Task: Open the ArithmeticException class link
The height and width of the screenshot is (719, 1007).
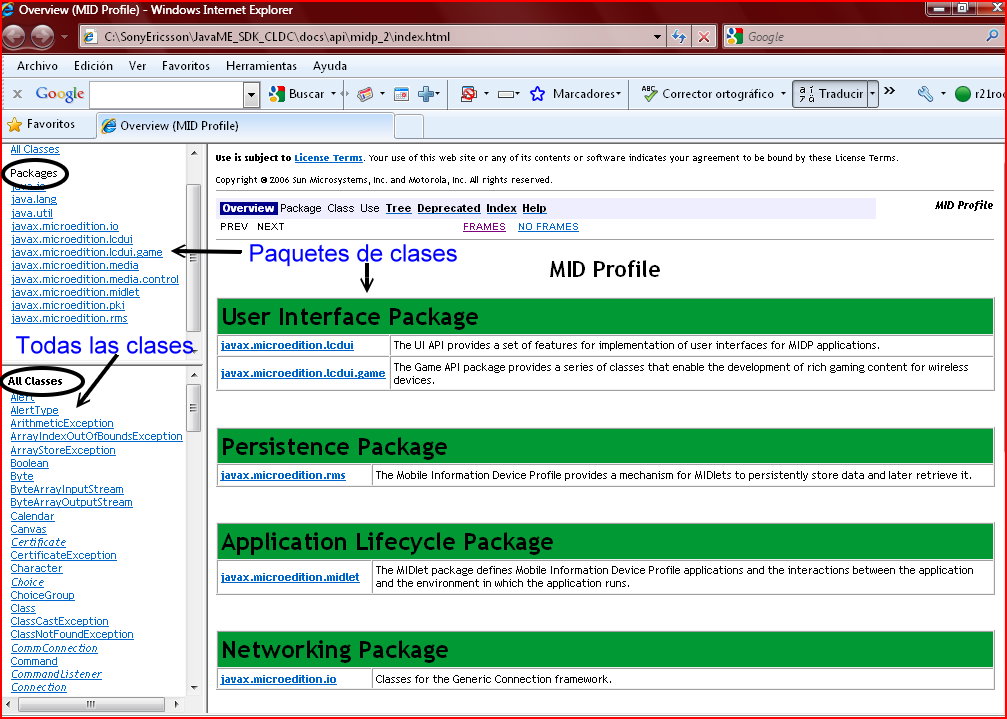Action: coord(62,423)
